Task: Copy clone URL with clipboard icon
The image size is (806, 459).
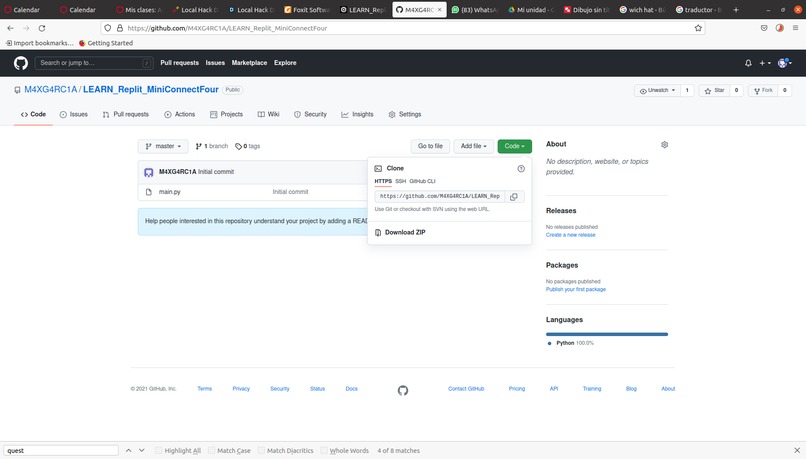Action: [x=514, y=196]
